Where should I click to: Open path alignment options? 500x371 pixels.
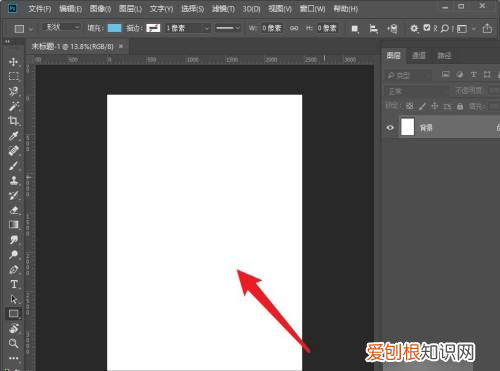click(373, 29)
